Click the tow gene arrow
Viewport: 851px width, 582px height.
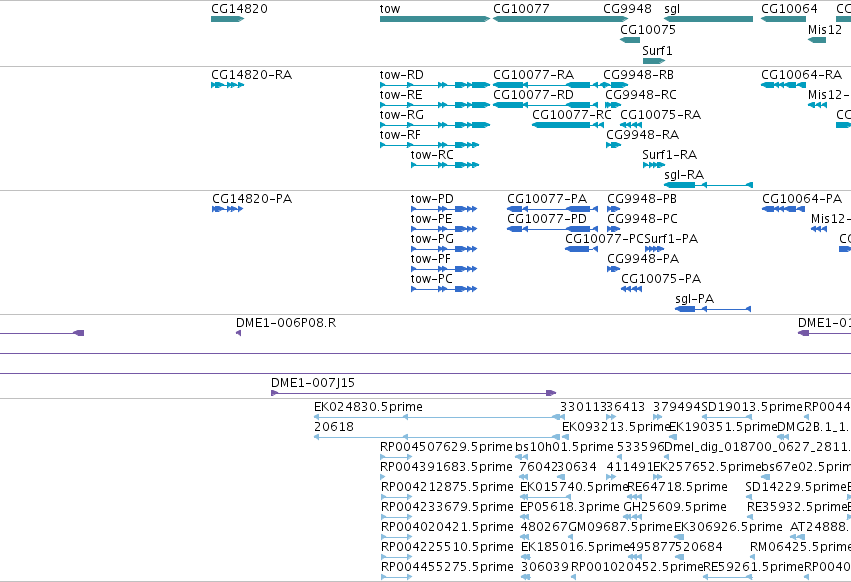(435, 19)
